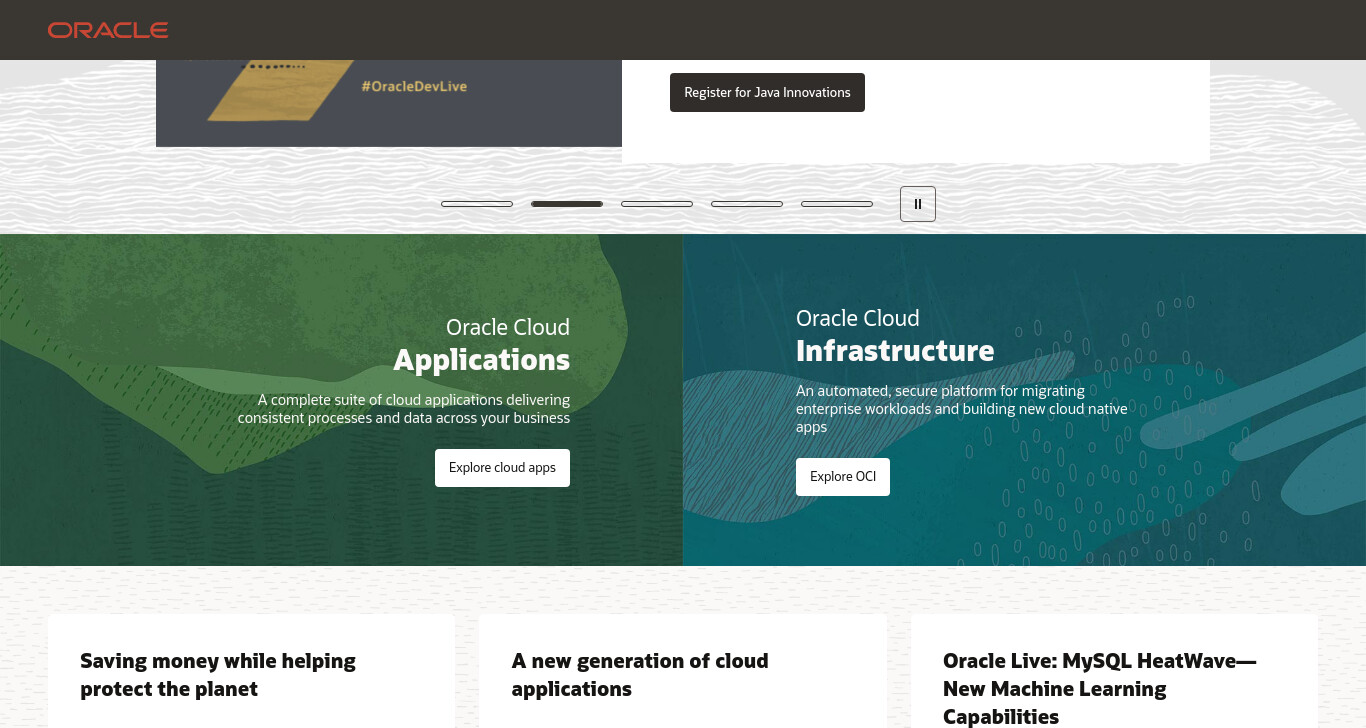Click the Explore OCI button

(x=843, y=477)
